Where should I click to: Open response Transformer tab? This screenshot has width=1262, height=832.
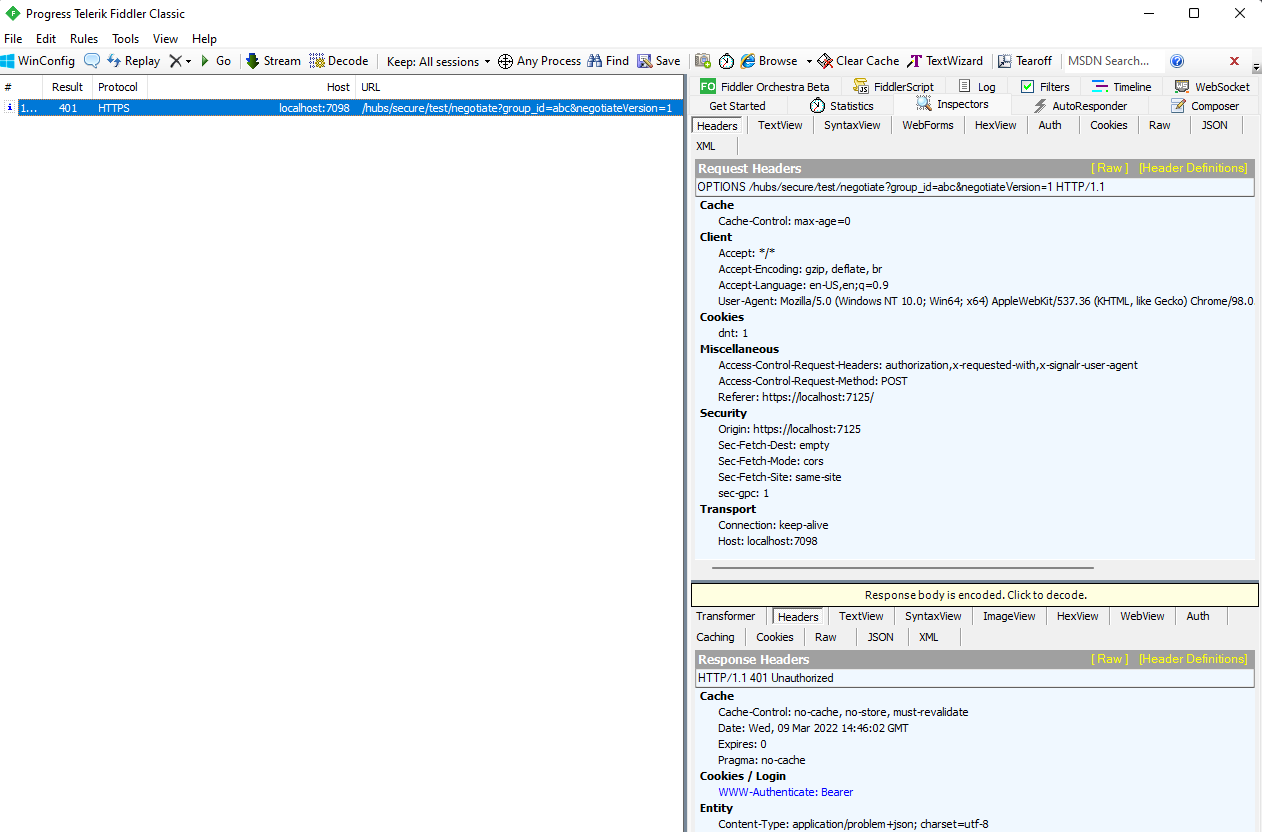726,616
